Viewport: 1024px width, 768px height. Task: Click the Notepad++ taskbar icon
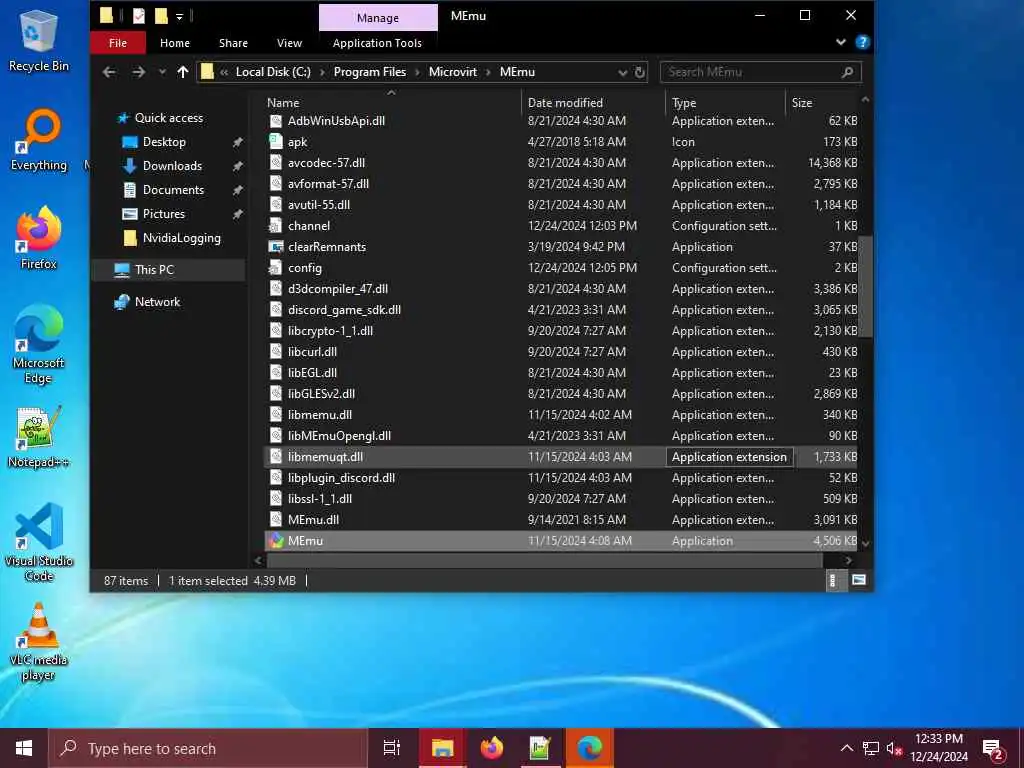(540, 748)
